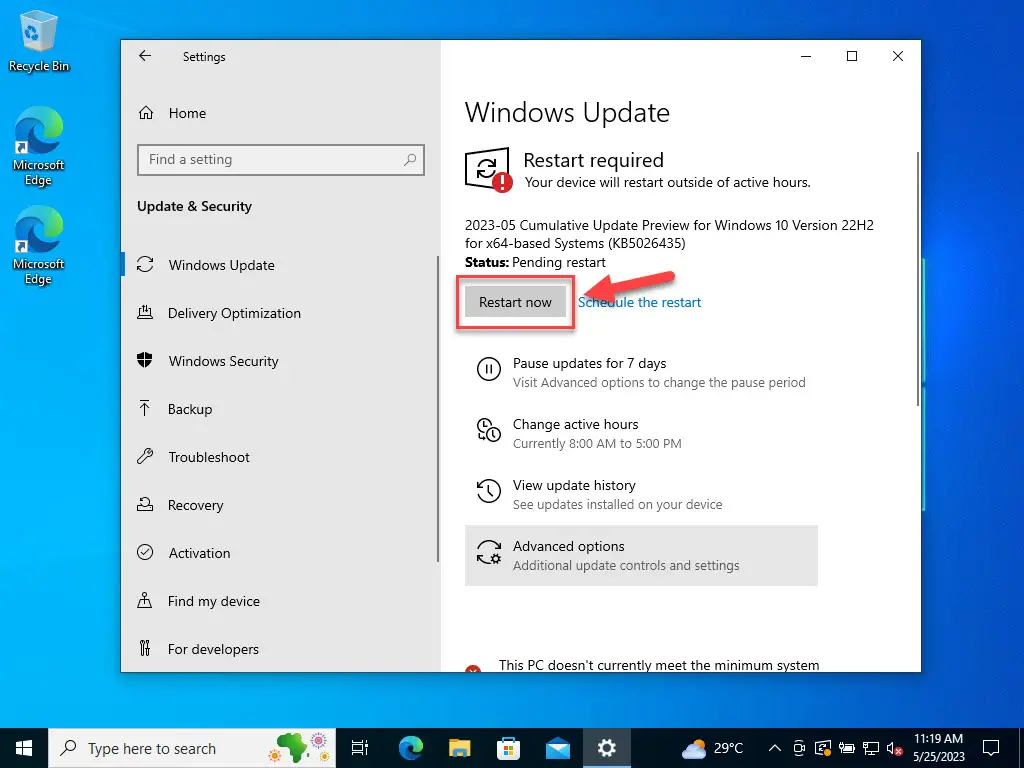This screenshot has width=1024, height=768.
Task: Open the notification center icon
Action: click(x=991, y=748)
